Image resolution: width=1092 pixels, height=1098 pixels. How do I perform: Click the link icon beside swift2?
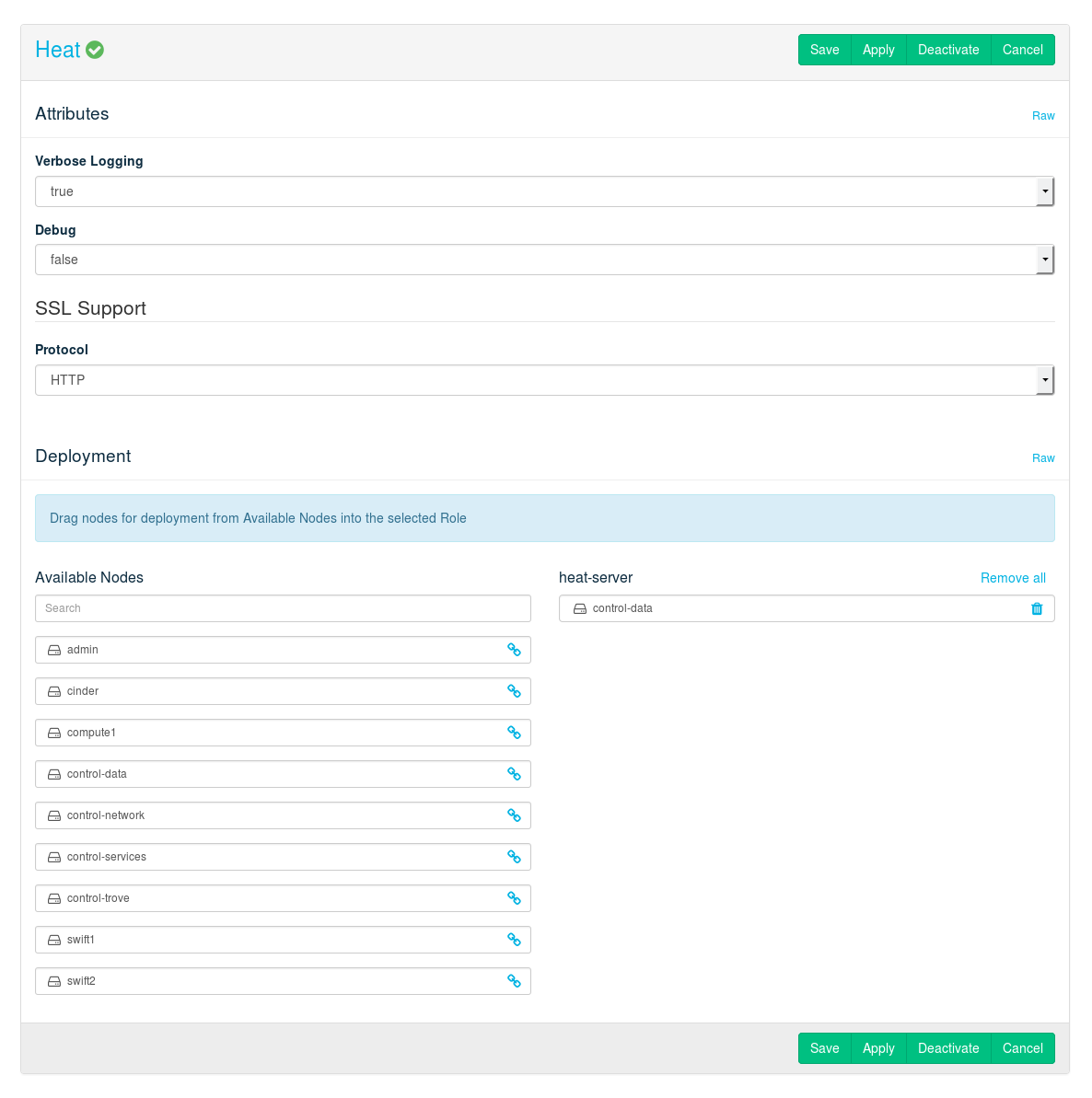click(514, 981)
